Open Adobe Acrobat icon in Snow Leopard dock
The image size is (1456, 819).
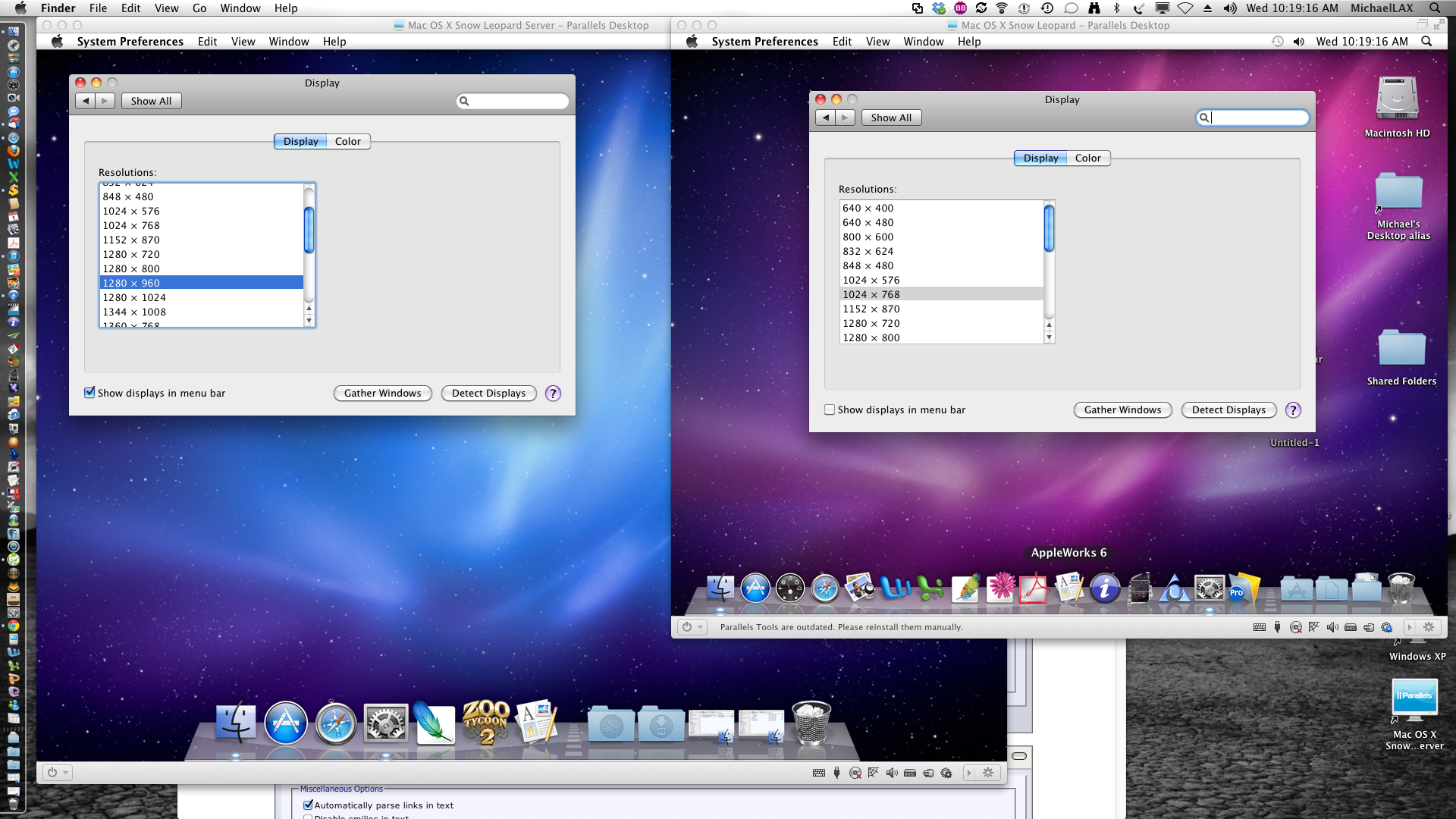click(1034, 588)
